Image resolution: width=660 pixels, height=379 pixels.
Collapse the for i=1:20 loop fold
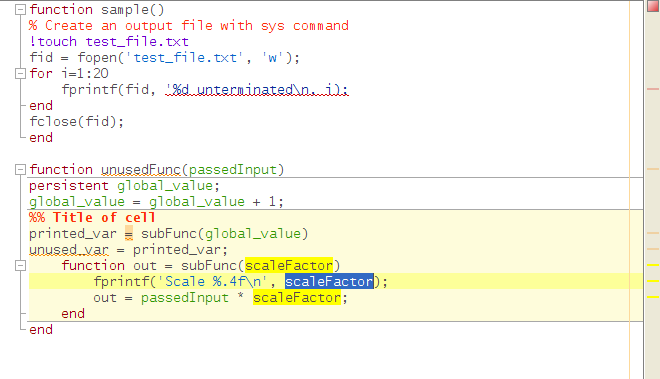pyautogui.click(x=20, y=74)
